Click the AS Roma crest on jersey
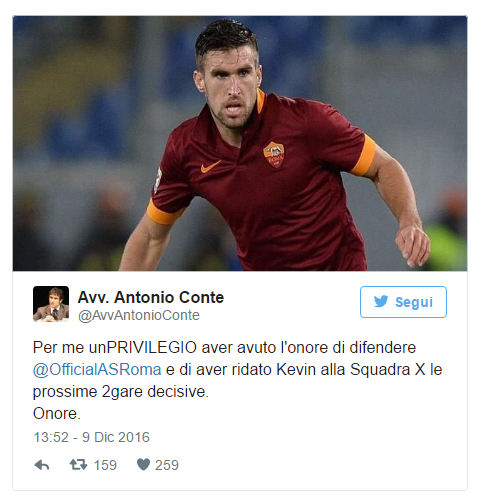489x501 pixels. click(274, 154)
